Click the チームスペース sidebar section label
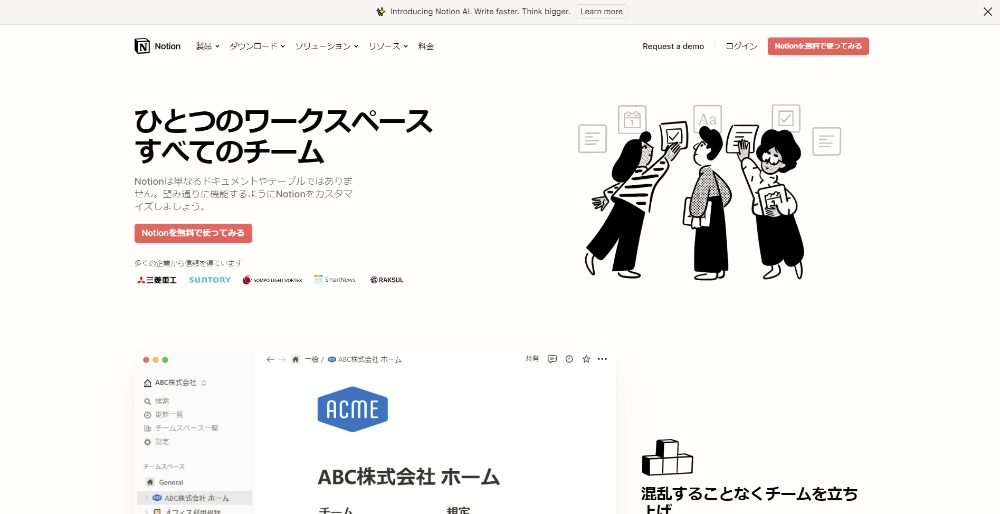Screen dimensions: 1000x514 coord(164,467)
